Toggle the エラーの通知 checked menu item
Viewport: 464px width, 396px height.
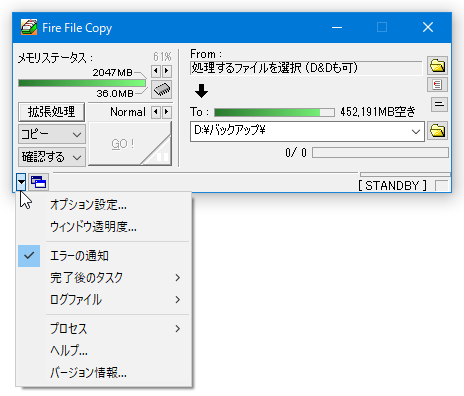[104, 256]
